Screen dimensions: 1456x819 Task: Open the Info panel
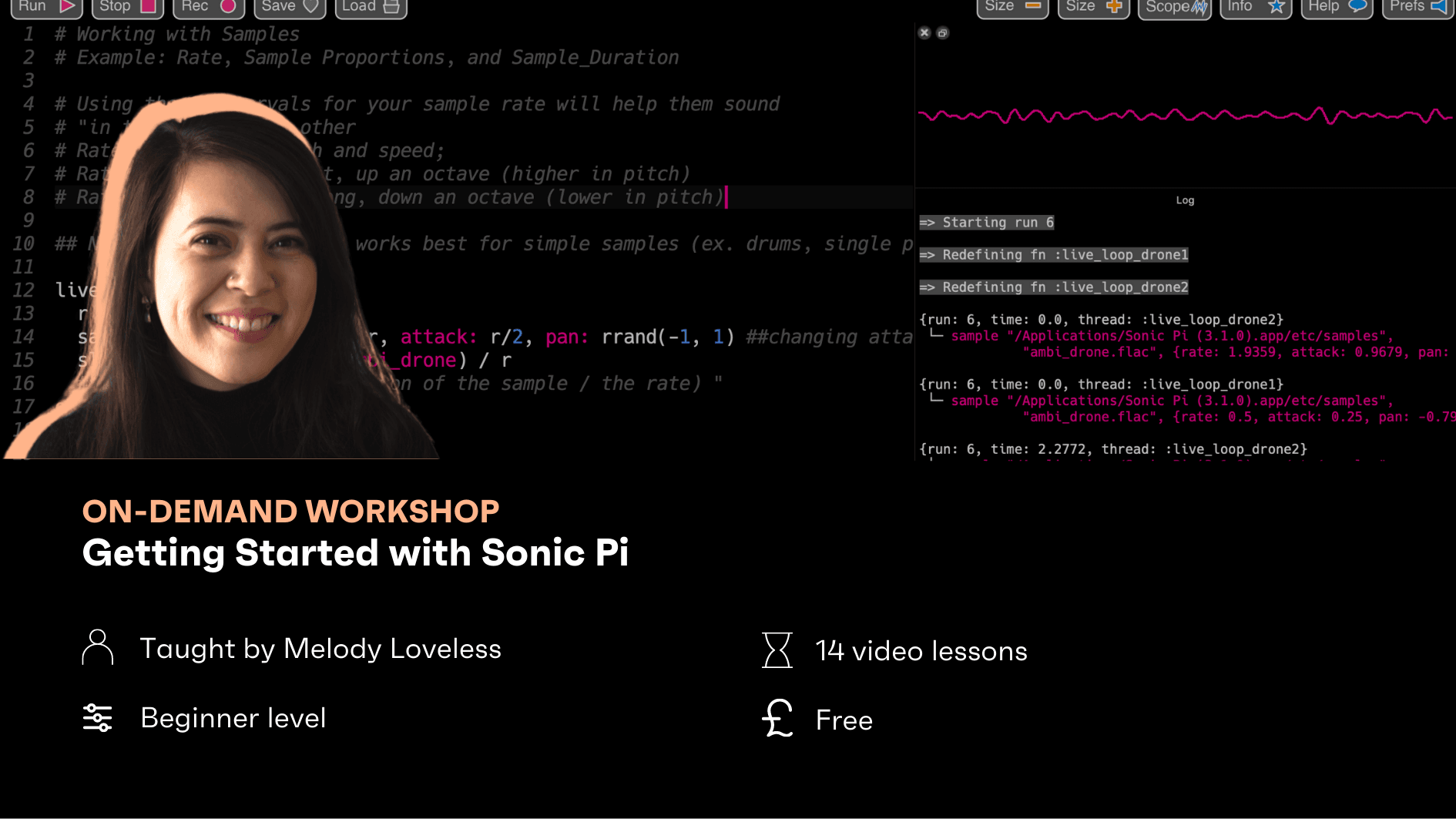1256,7
